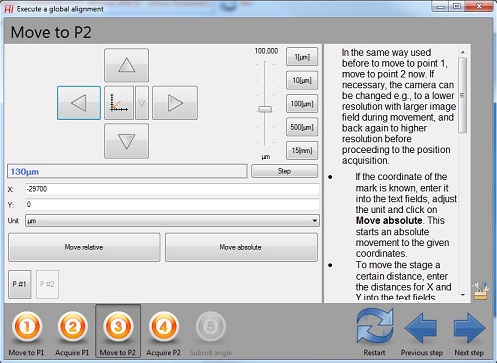Set step size to 500[µm]
Screen dimensions: 497x363
302,127
